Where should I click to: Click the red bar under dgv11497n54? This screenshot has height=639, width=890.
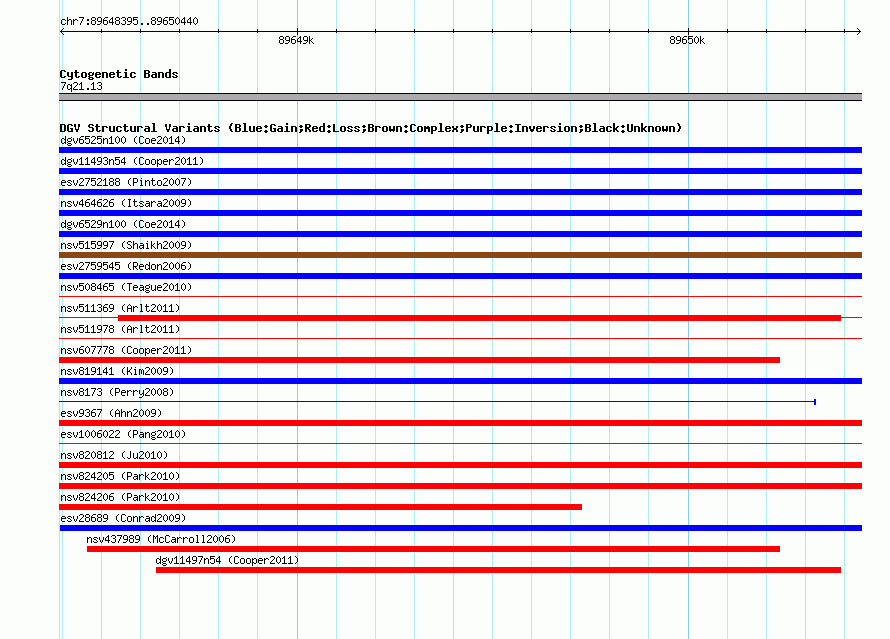(x=498, y=570)
